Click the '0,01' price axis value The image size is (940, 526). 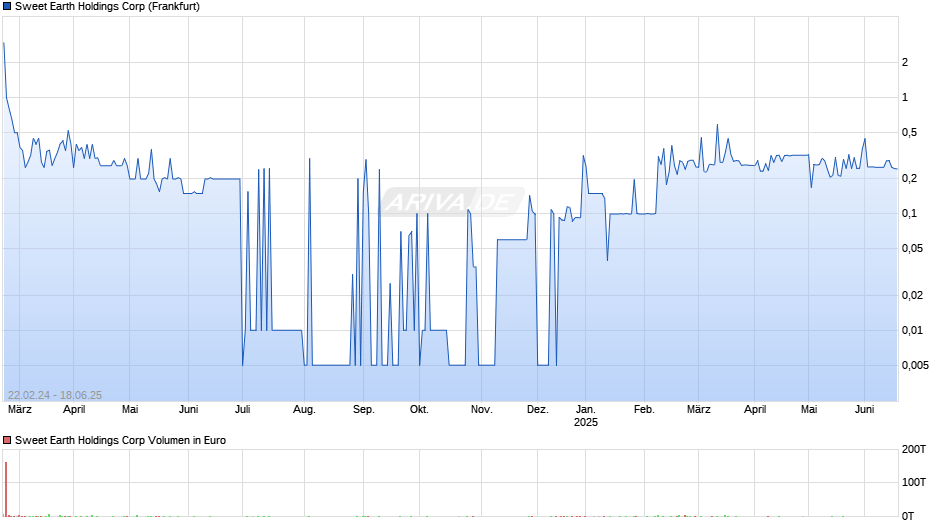click(912, 330)
